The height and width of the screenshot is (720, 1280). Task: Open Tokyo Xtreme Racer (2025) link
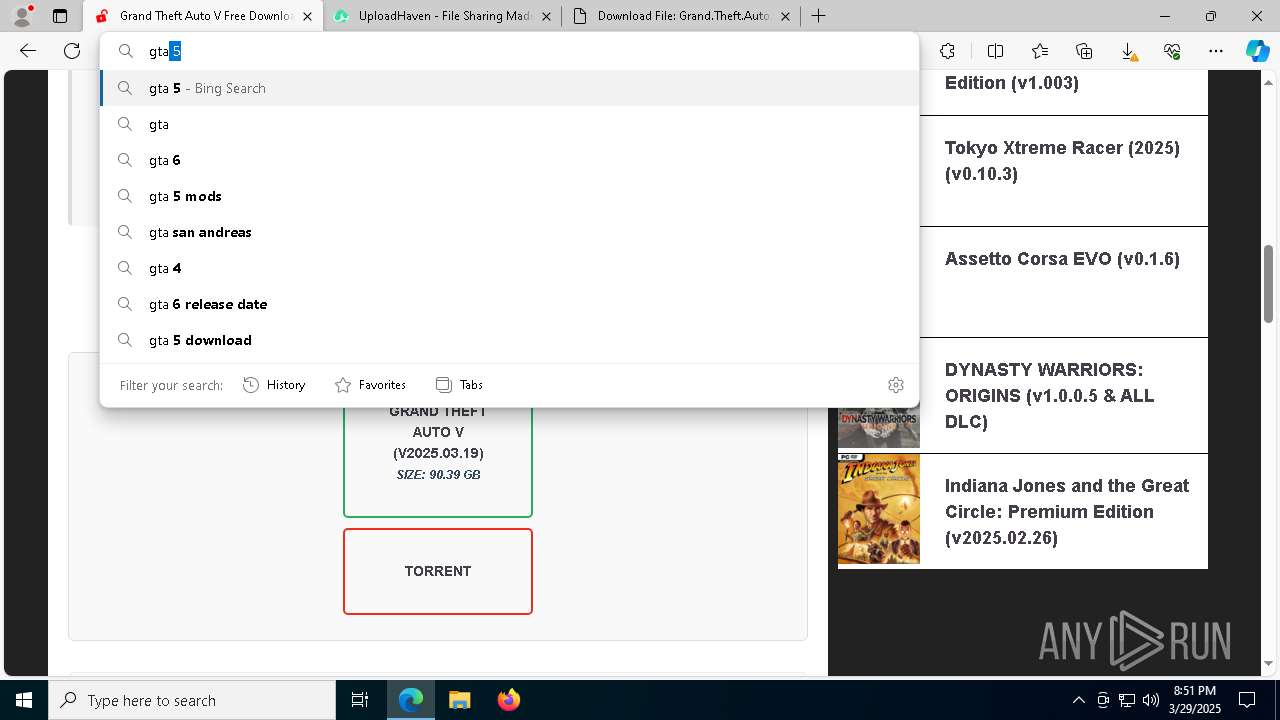click(1062, 161)
